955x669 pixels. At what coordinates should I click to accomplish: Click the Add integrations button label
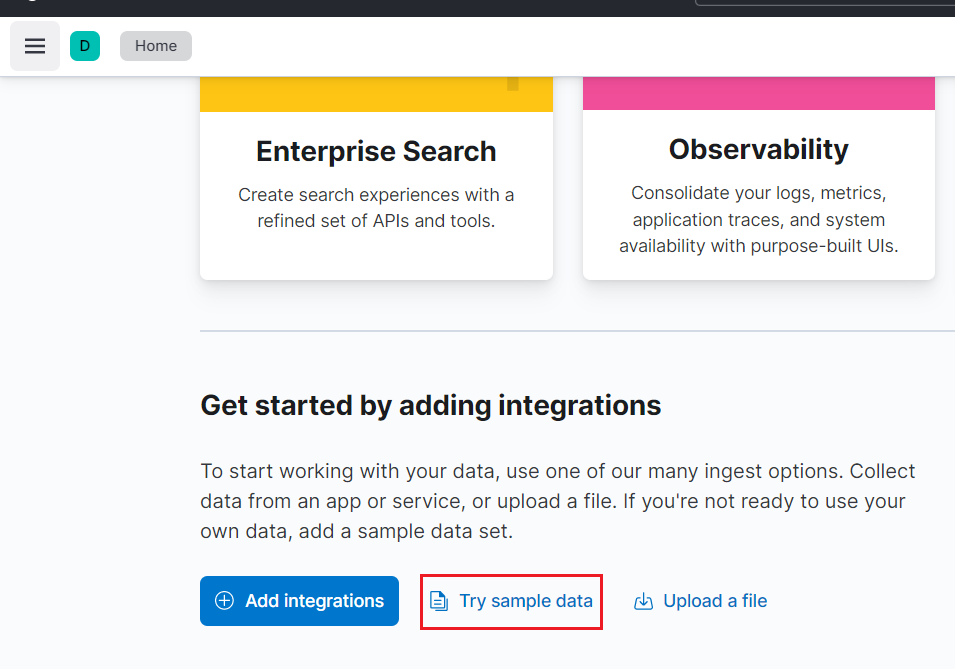pyautogui.click(x=314, y=601)
